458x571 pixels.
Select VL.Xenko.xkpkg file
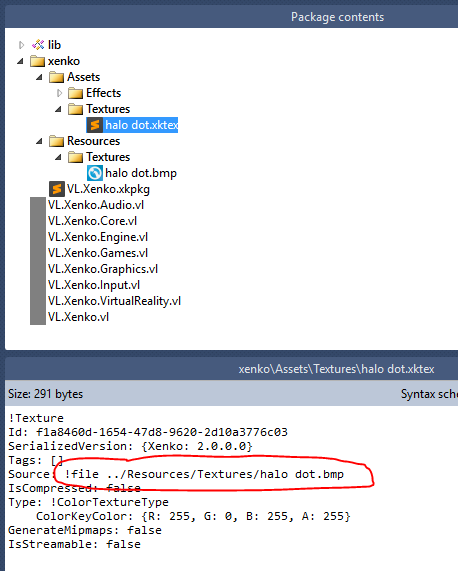point(108,189)
